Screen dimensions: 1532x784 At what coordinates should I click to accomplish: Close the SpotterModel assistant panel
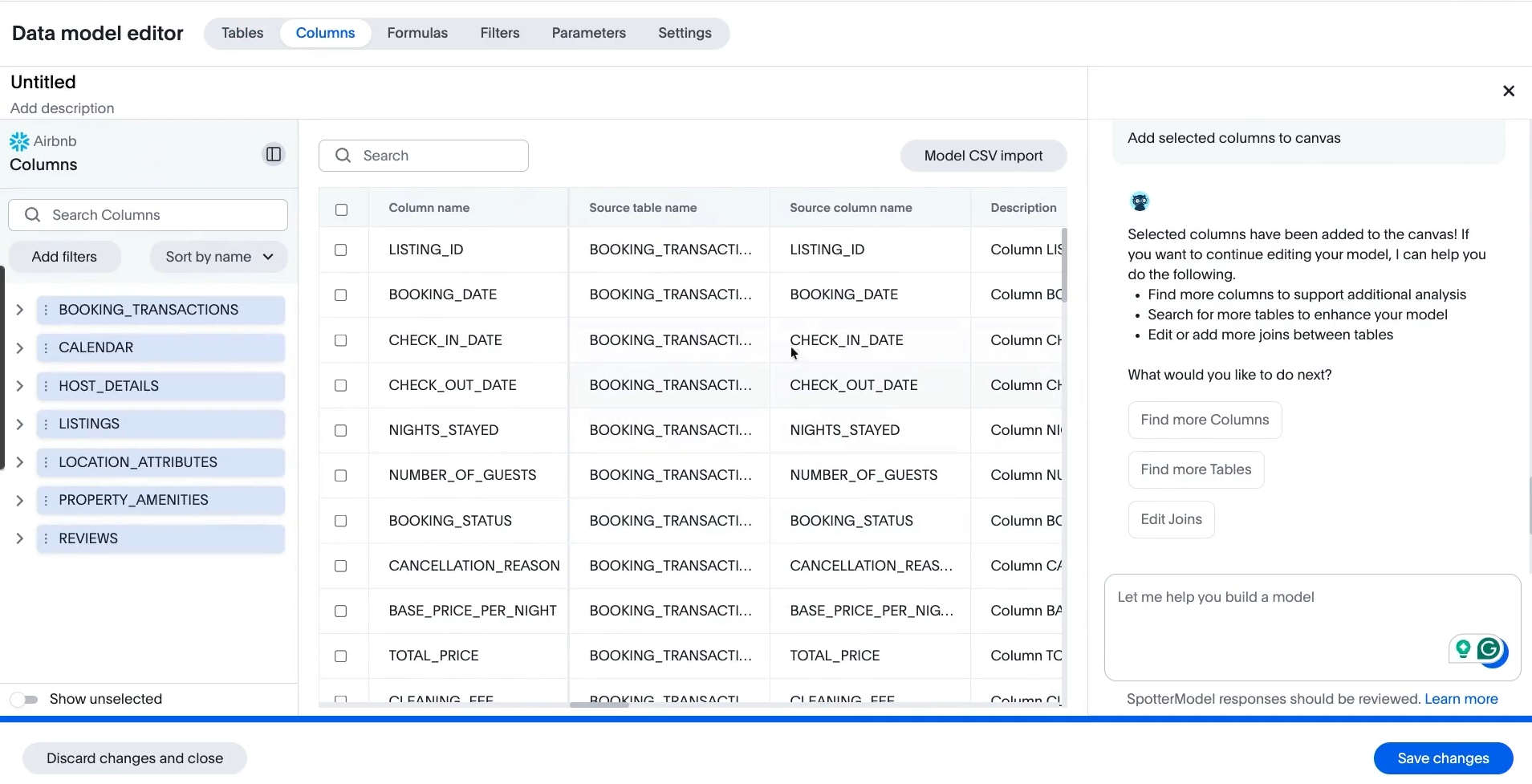1508,91
